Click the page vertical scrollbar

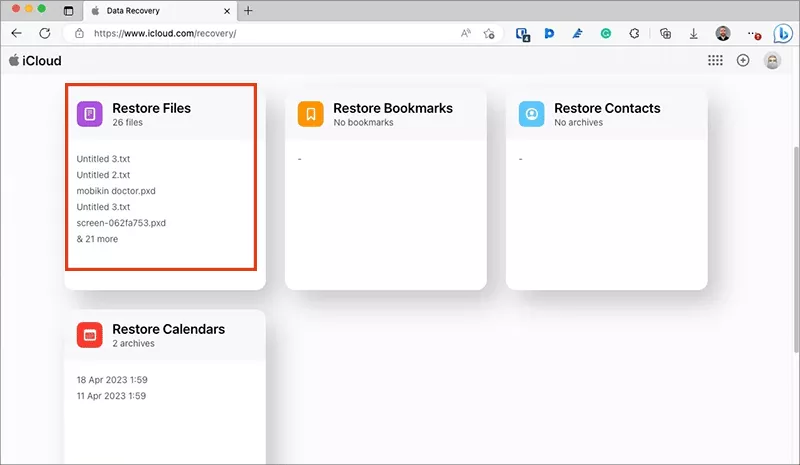[x=796, y=250]
